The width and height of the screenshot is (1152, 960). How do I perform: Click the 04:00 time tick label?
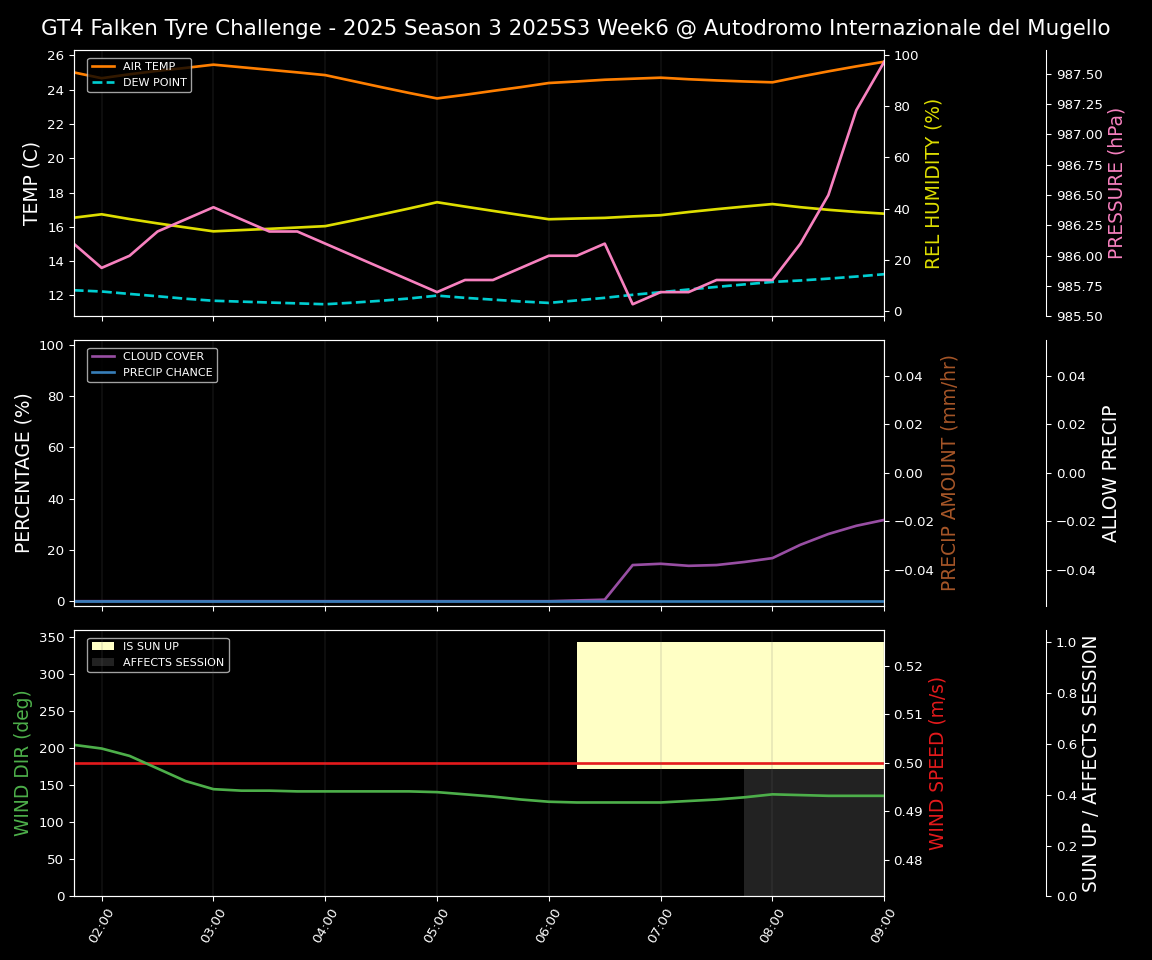[324, 925]
